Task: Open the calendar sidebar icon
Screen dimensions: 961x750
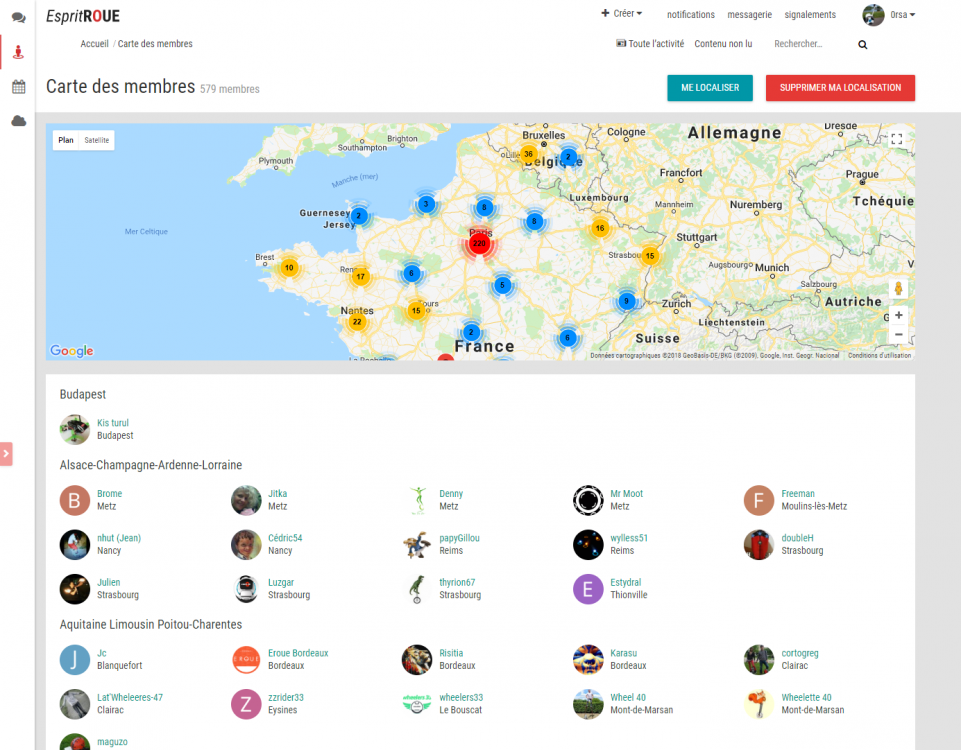Action: point(18,86)
